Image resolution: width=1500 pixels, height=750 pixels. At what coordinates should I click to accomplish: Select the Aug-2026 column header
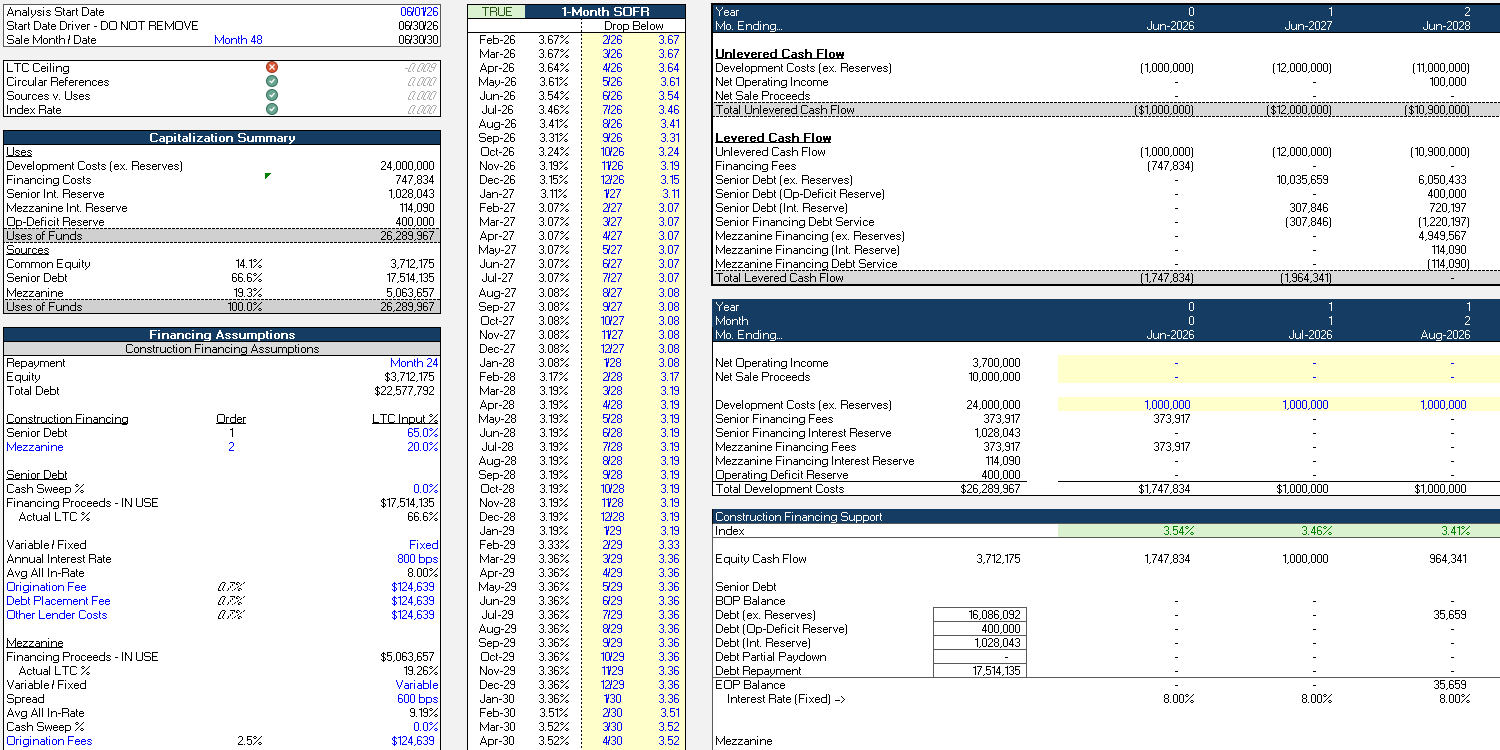[1445, 335]
